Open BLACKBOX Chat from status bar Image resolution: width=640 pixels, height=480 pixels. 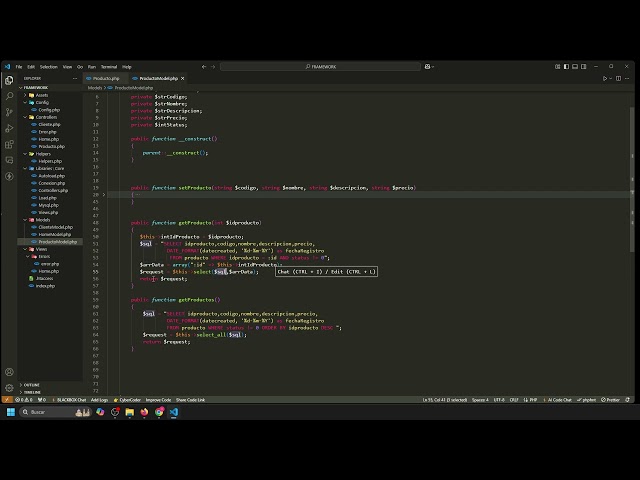(x=69, y=400)
